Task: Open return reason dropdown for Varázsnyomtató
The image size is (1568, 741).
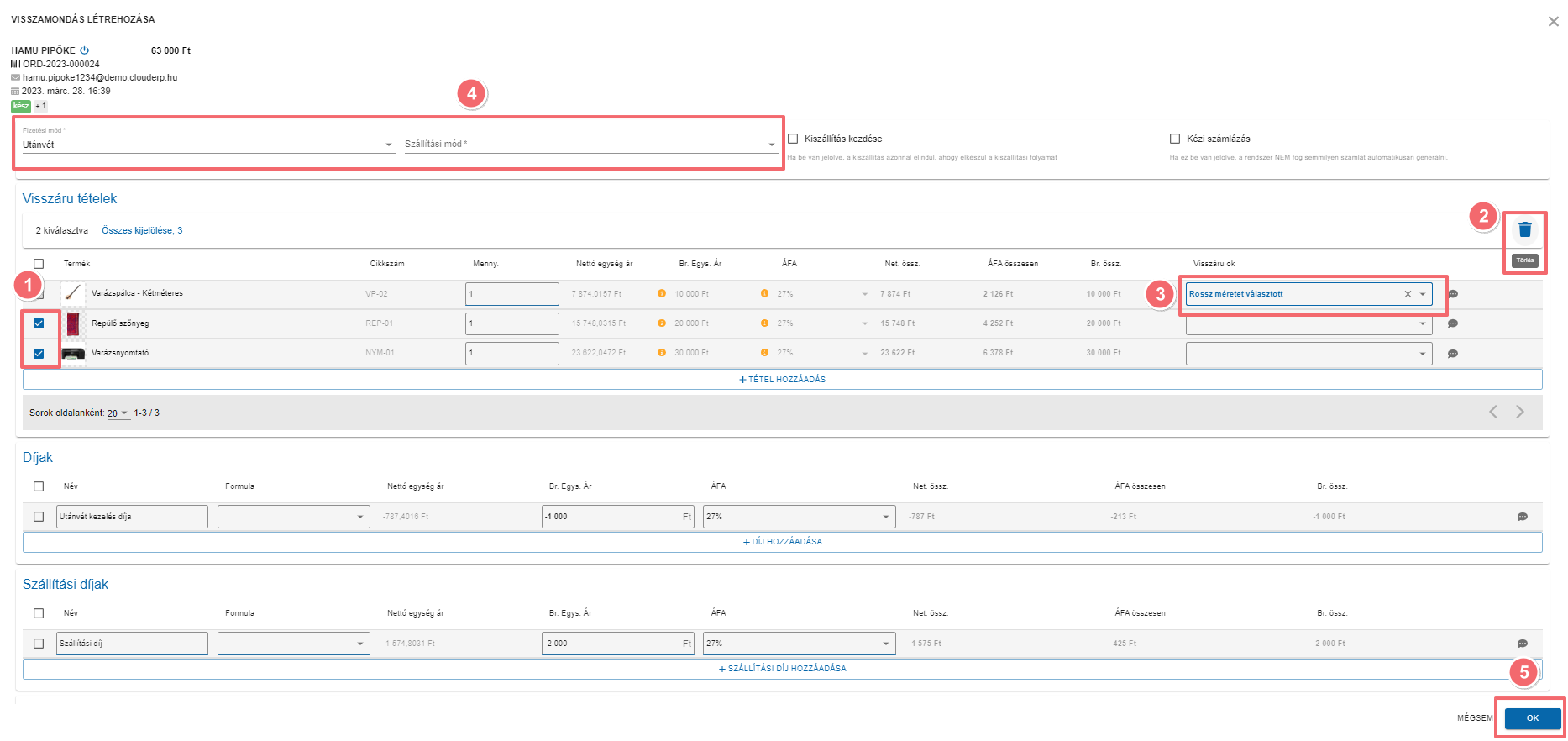Action: pyautogui.click(x=1308, y=354)
